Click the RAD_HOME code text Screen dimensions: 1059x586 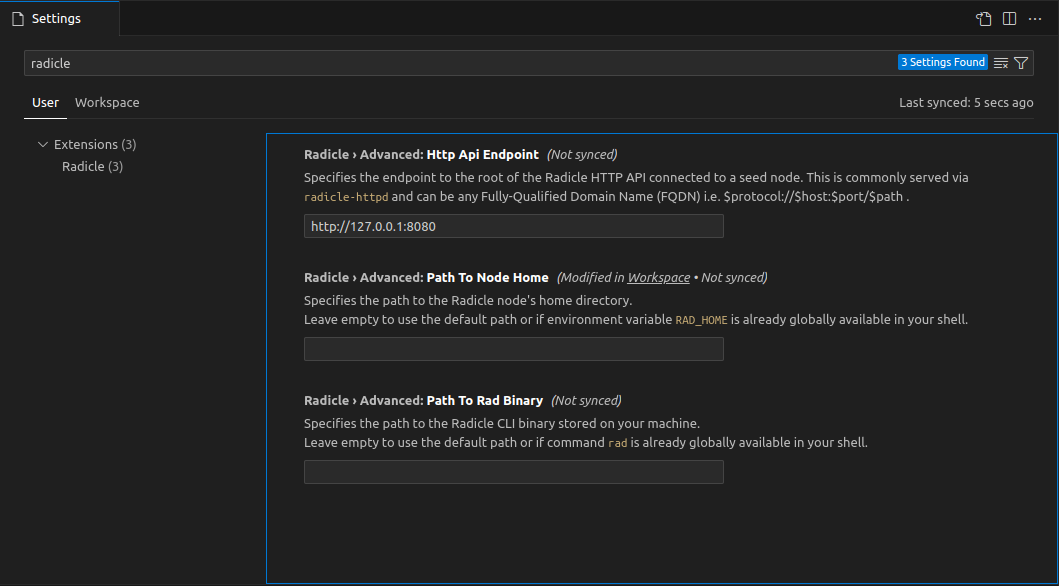pyautogui.click(x=701, y=320)
